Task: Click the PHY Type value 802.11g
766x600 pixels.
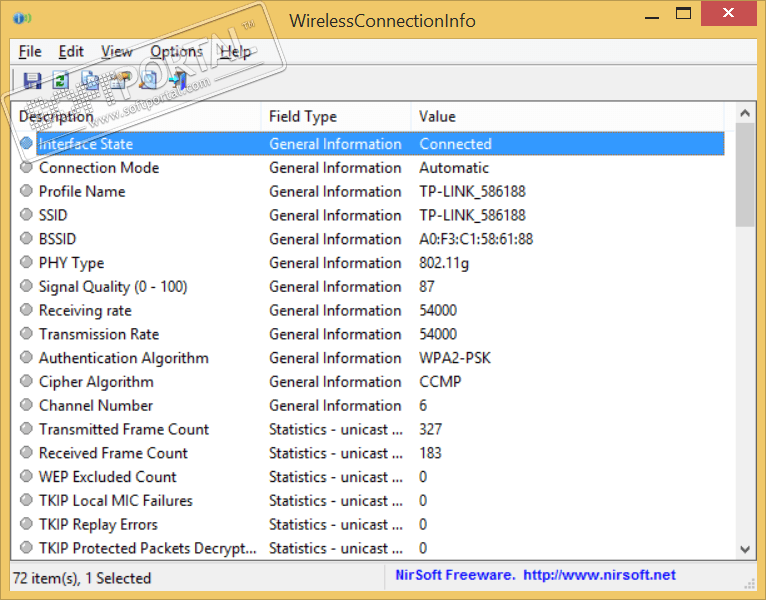Action: [x=444, y=263]
